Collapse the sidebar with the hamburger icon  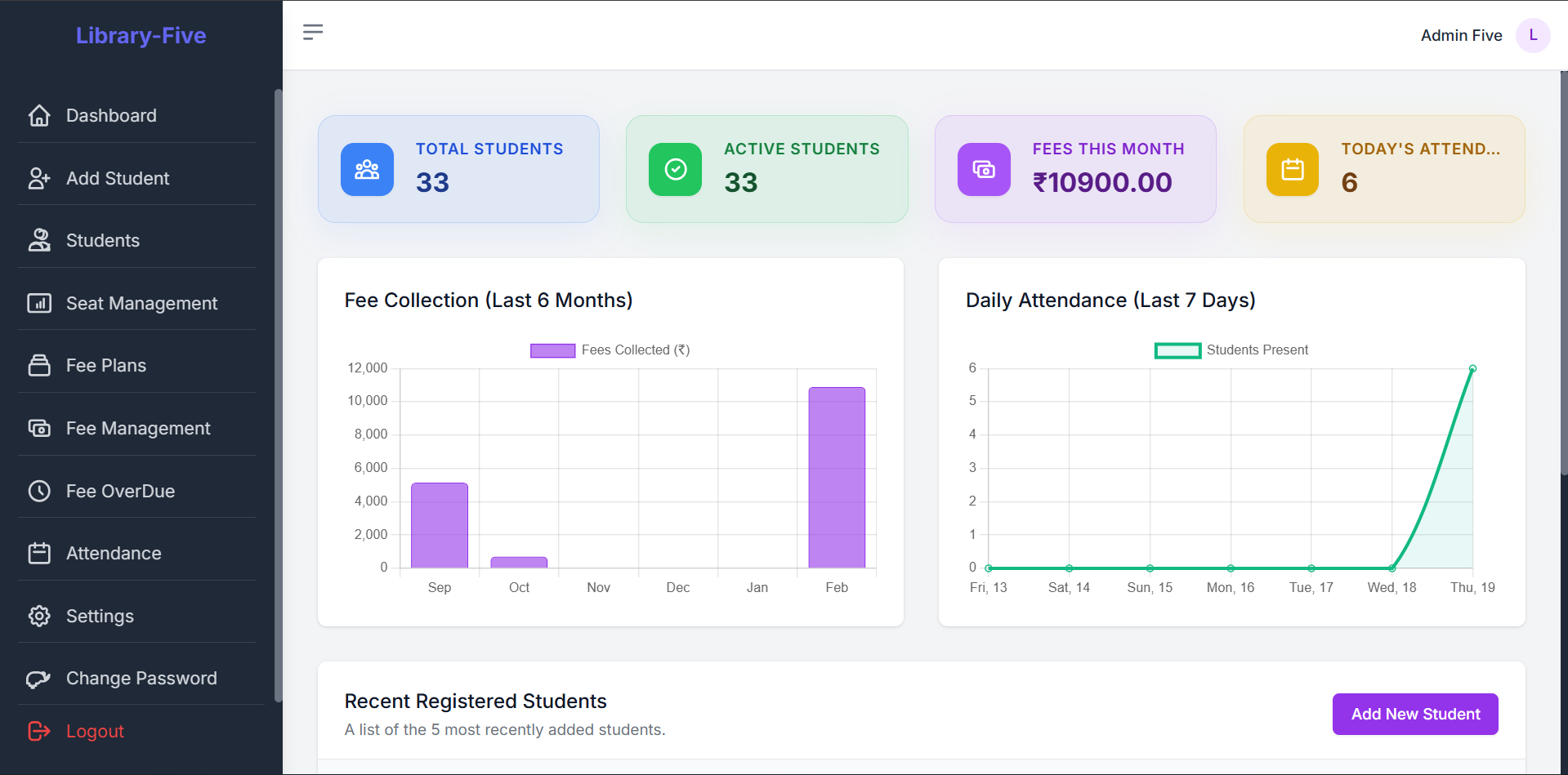313,32
